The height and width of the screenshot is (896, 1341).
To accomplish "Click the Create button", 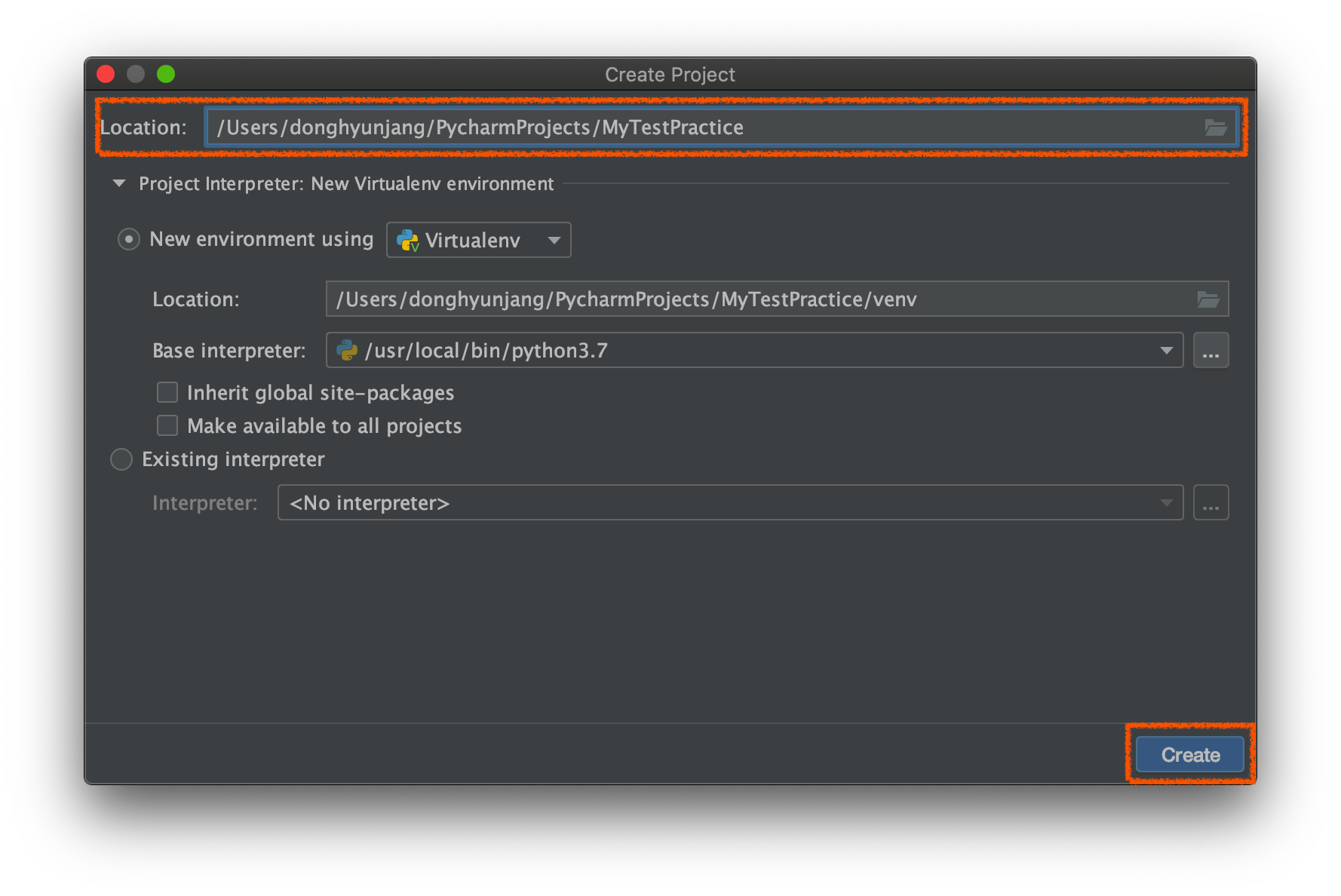I will click(x=1190, y=754).
